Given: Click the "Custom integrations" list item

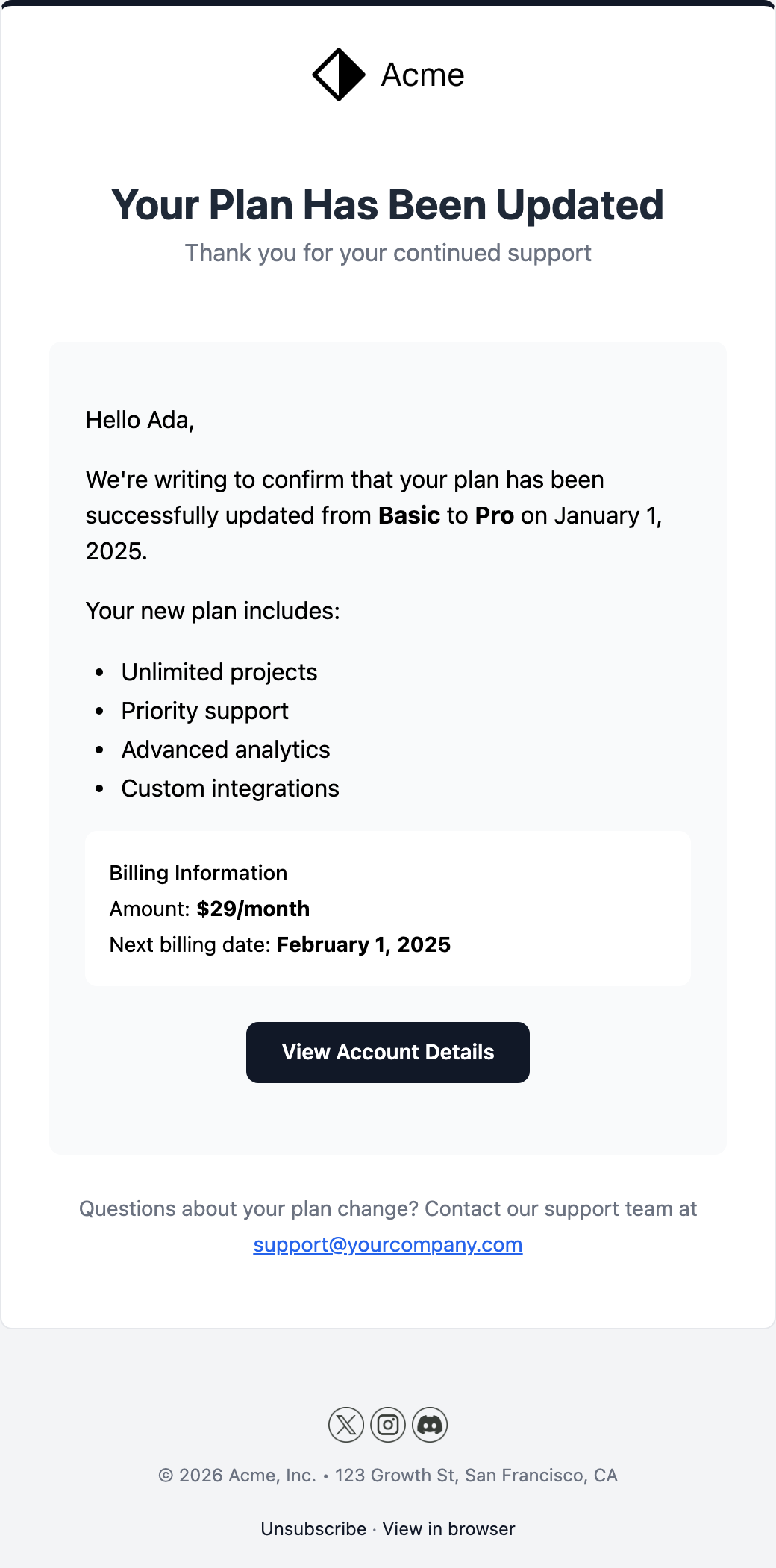Looking at the screenshot, I should [x=230, y=788].
